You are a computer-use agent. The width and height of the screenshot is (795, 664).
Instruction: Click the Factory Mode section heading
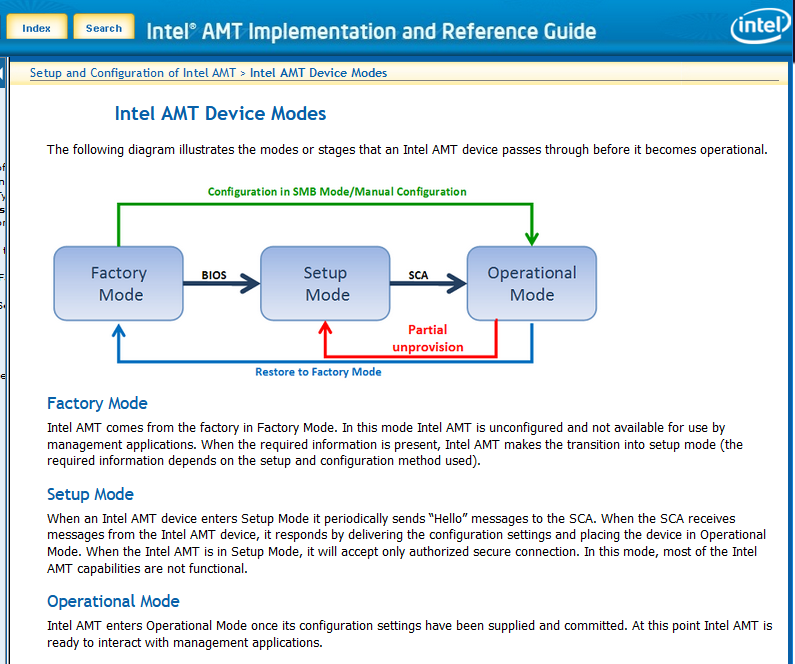click(x=97, y=403)
